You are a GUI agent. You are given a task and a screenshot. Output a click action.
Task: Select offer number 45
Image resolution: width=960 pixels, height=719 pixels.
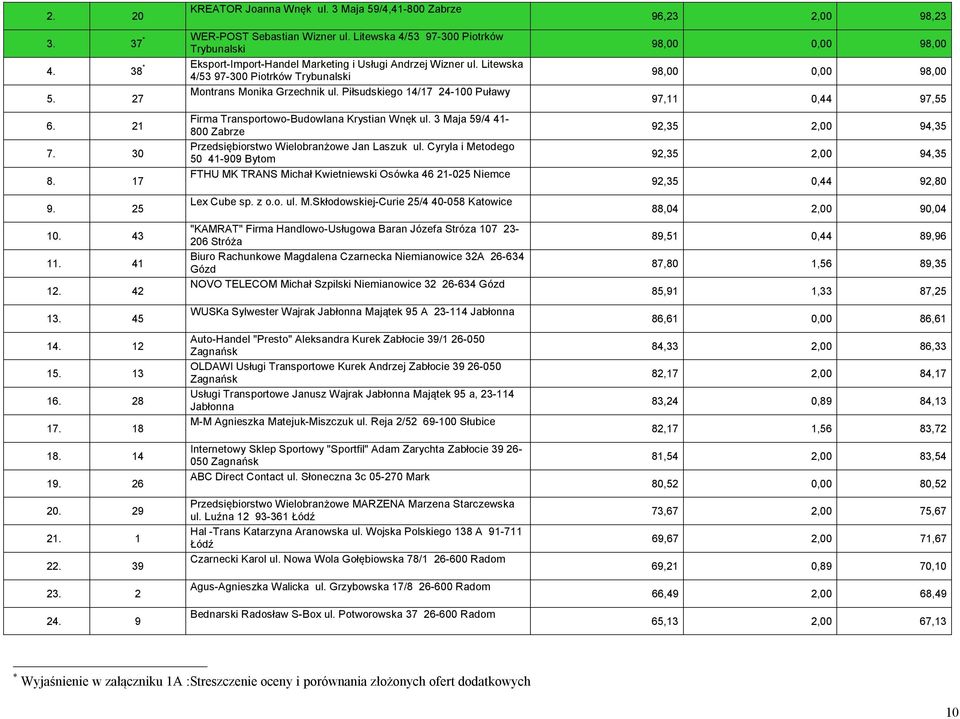[137, 319]
